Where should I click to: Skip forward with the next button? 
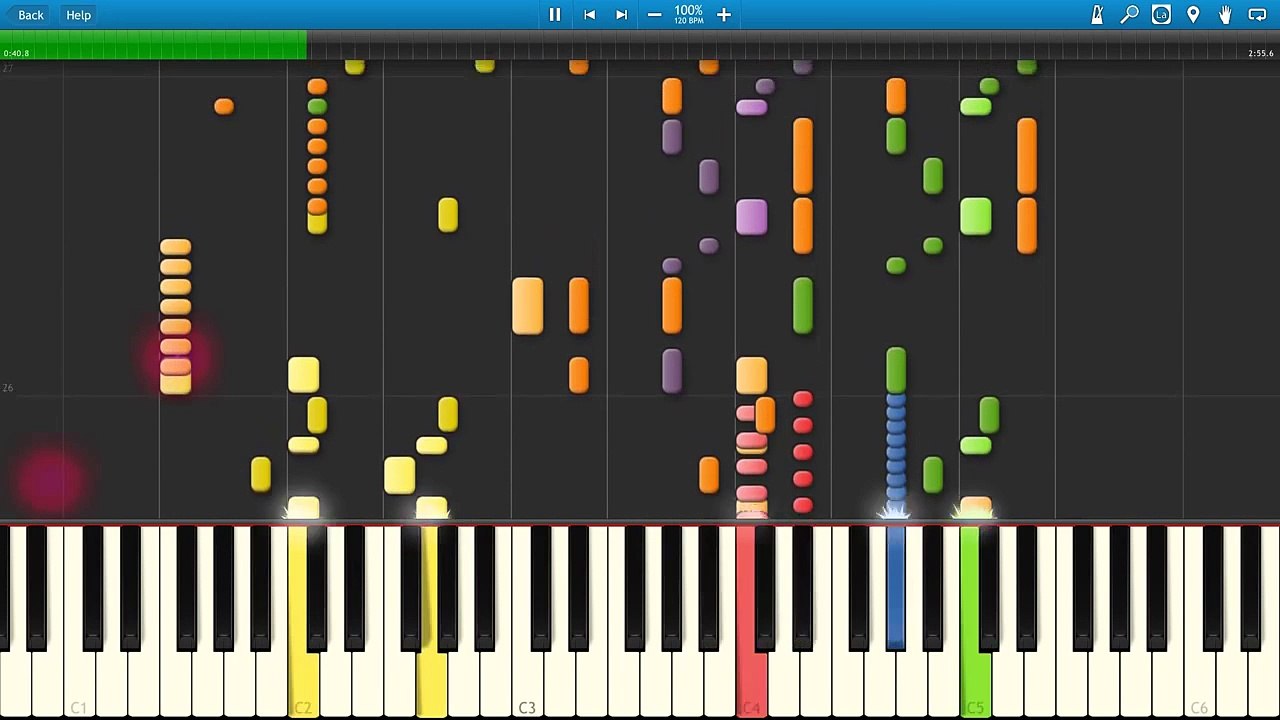coord(621,15)
